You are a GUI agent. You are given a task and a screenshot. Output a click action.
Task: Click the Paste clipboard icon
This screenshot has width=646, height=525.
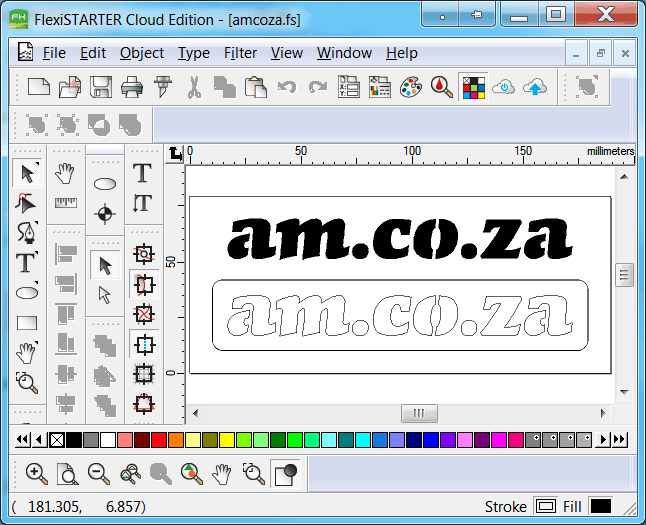255,87
